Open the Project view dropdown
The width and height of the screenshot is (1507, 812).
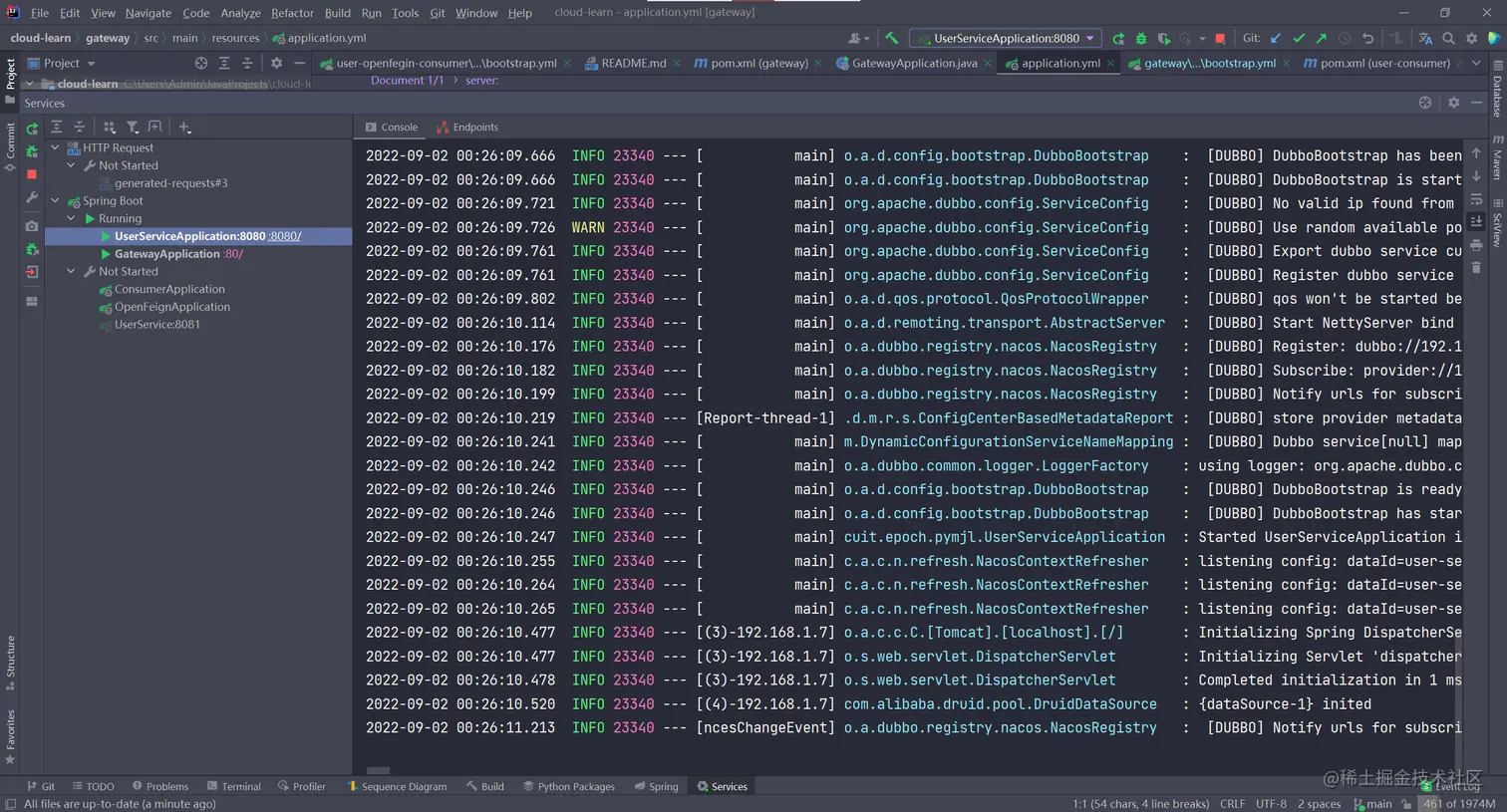(62, 63)
